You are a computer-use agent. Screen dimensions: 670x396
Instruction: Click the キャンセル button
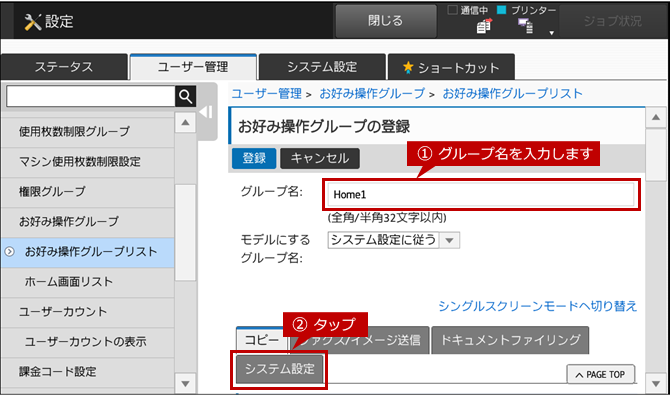pos(320,158)
